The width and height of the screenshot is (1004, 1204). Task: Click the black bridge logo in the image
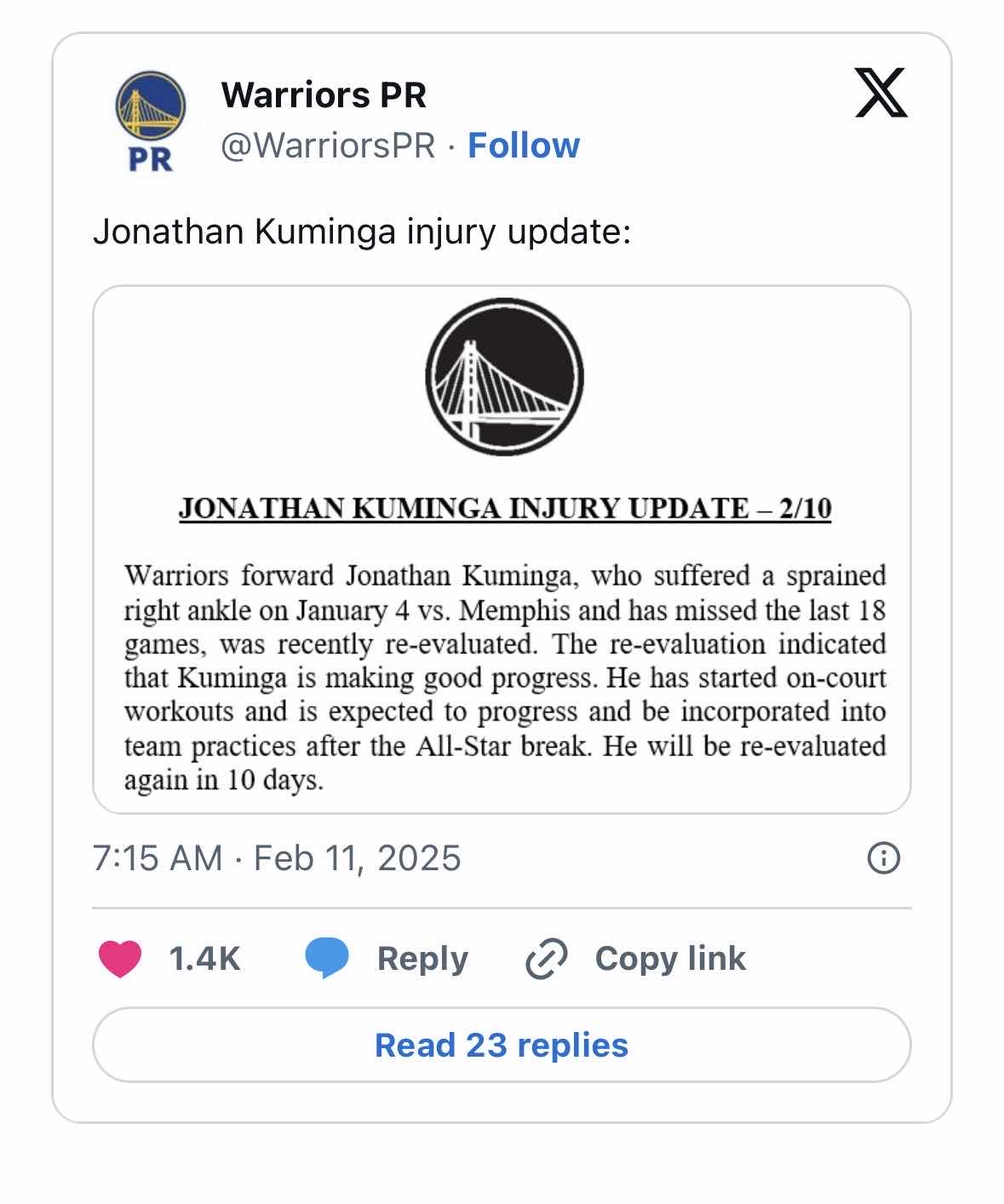pos(504,376)
